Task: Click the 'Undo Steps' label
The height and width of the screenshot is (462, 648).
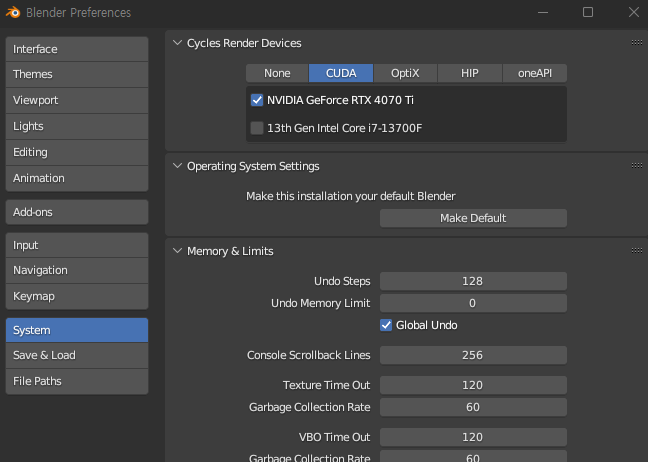Action: click(x=342, y=281)
